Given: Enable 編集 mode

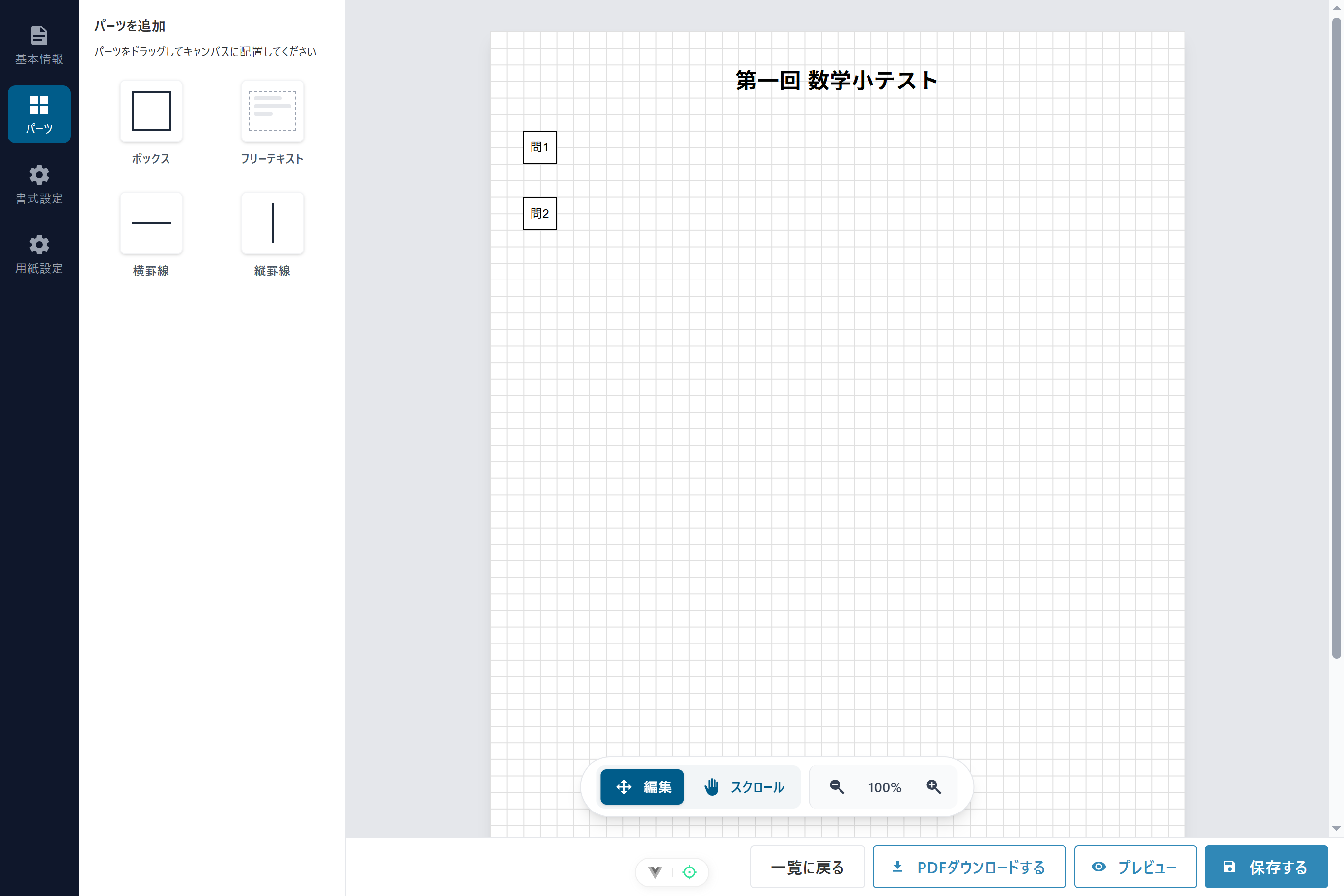Looking at the screenshot, I should click(x=641, y=787).
